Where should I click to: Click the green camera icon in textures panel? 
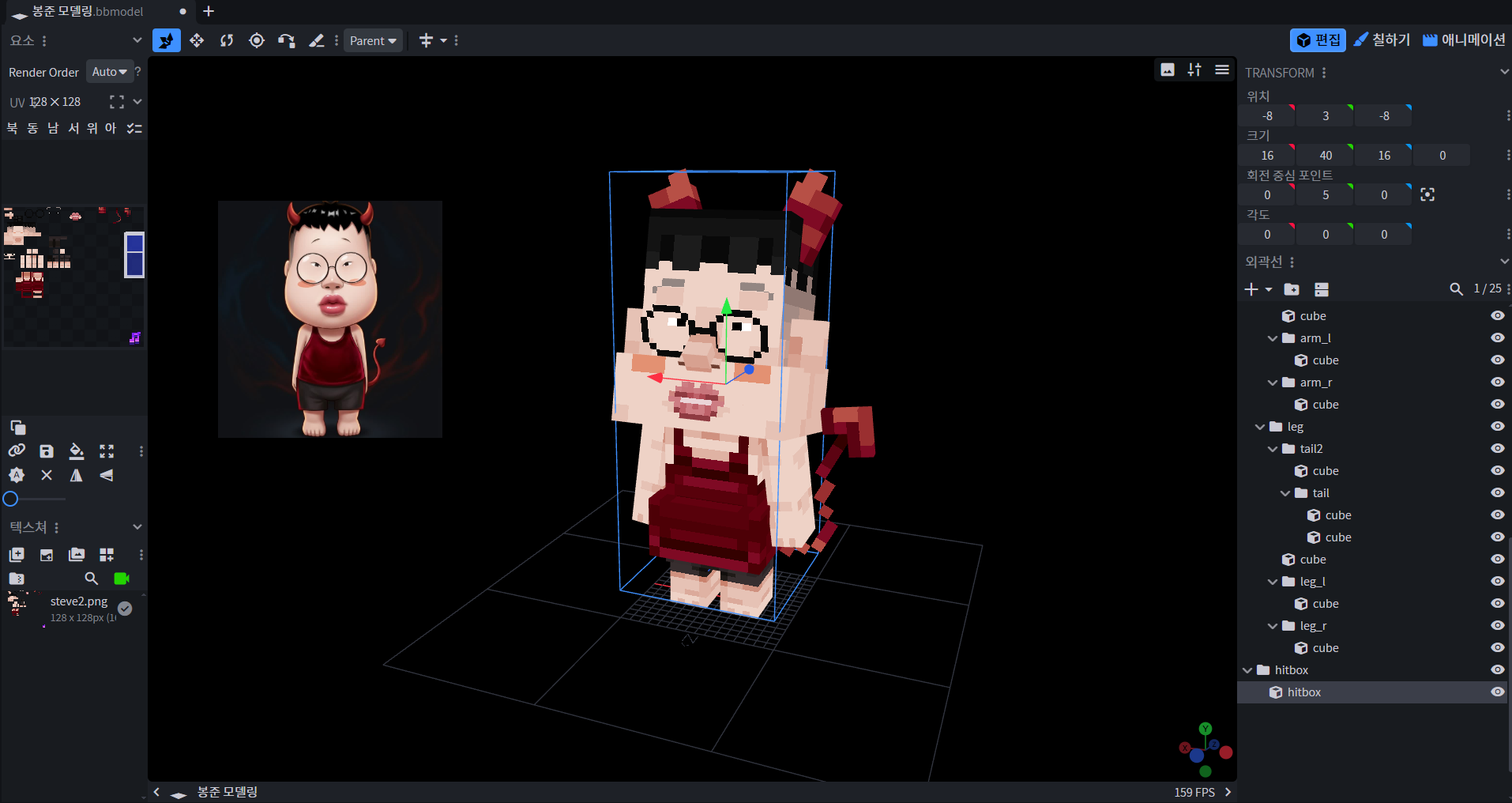tap(122, 579)
